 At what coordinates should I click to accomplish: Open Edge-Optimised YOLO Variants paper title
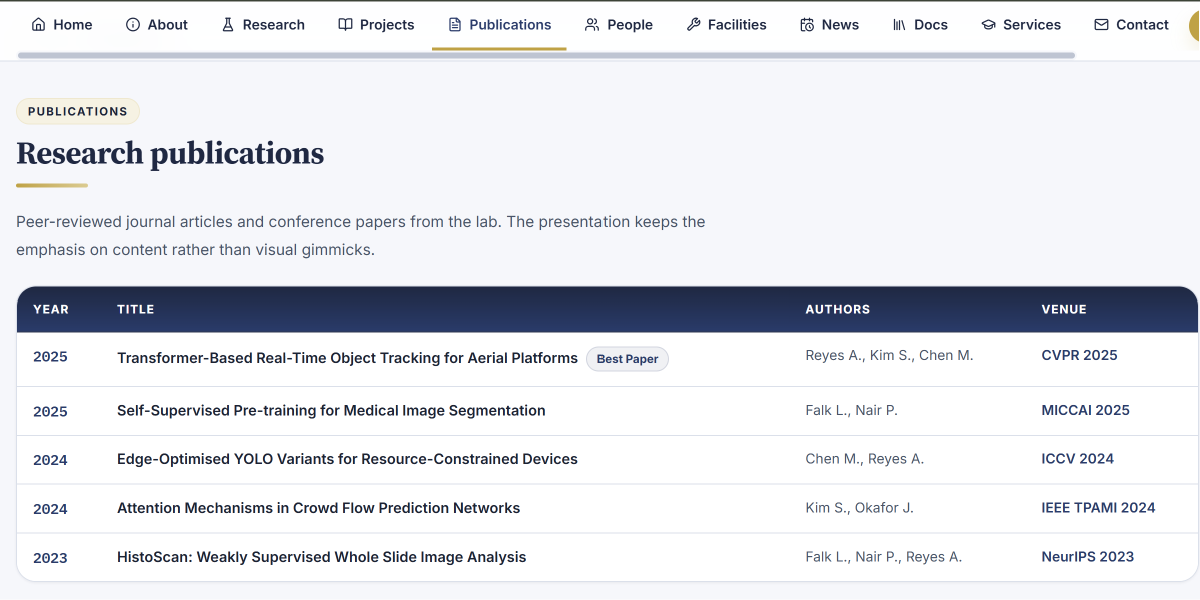347,459
